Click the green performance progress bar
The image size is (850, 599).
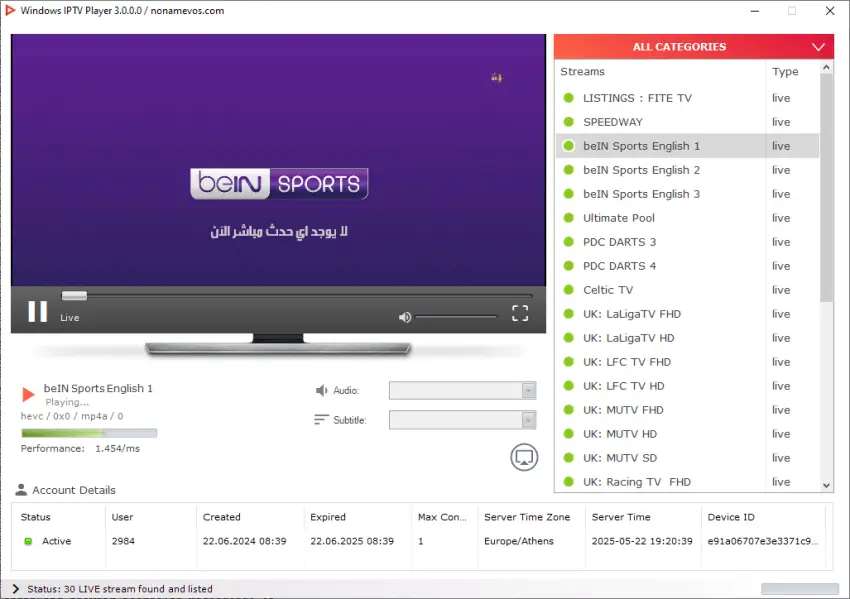(89, 433)
